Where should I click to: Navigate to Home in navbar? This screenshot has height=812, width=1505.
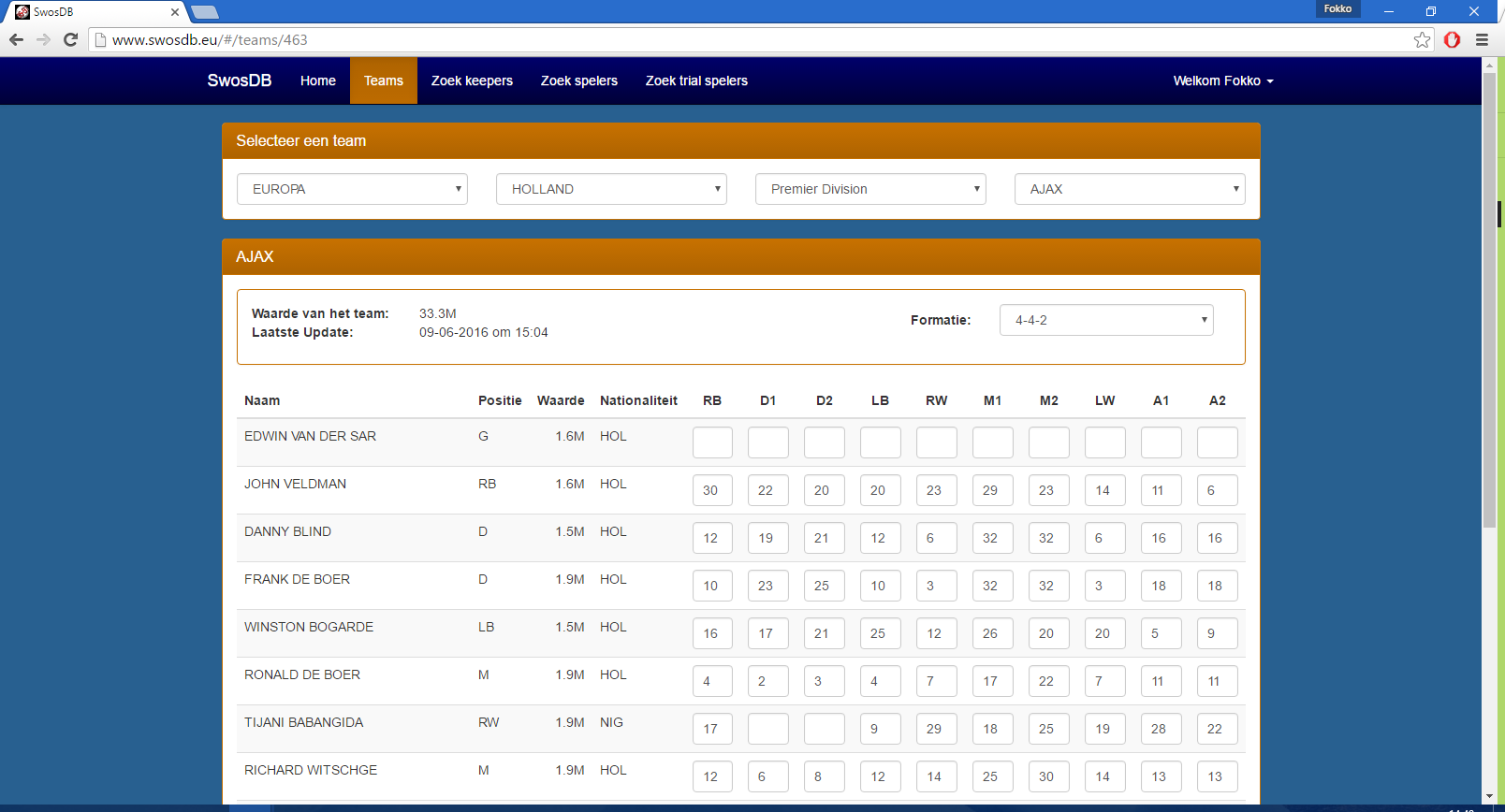[x=317, y=80]
